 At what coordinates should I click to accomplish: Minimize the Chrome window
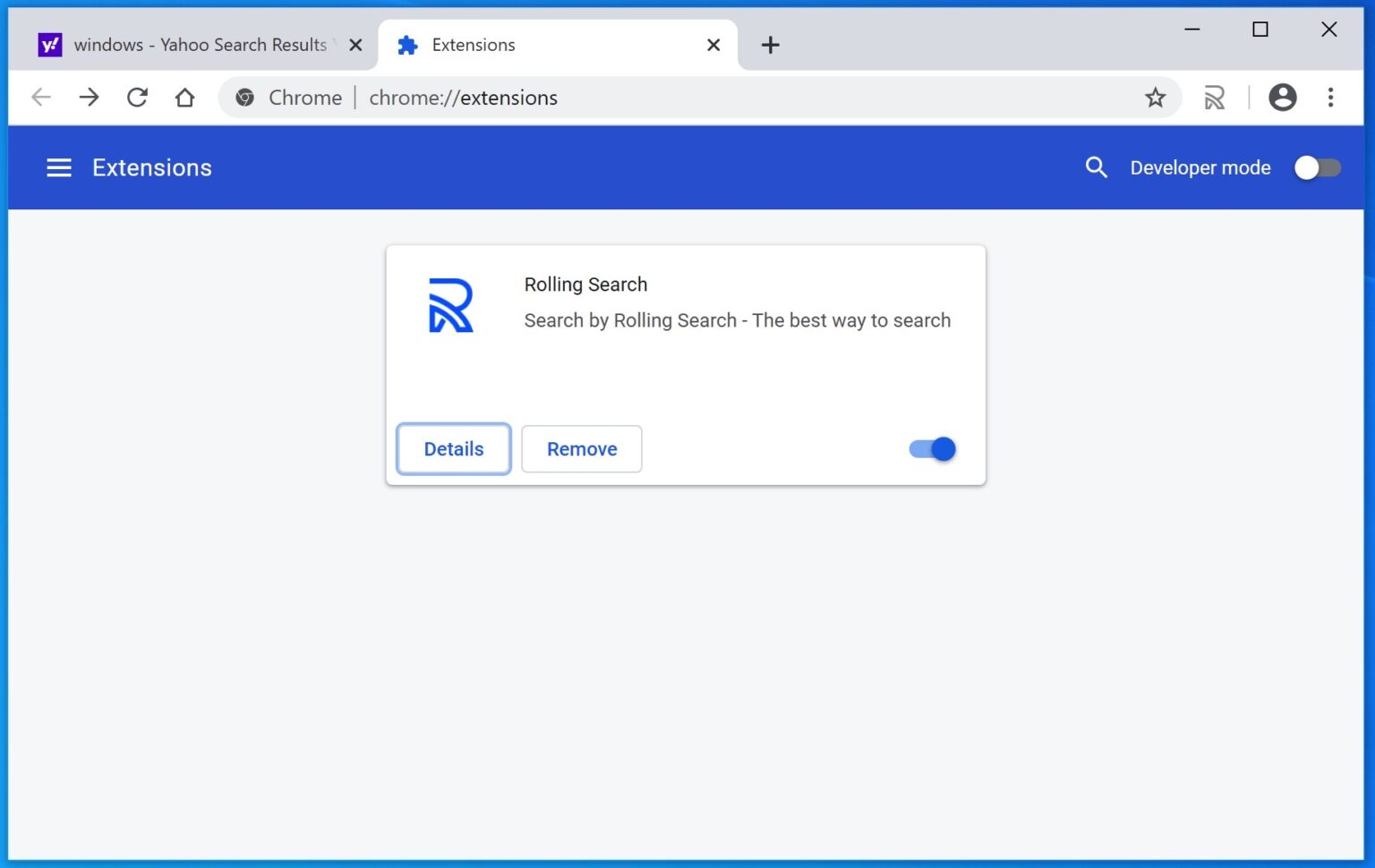(1191, 30)
